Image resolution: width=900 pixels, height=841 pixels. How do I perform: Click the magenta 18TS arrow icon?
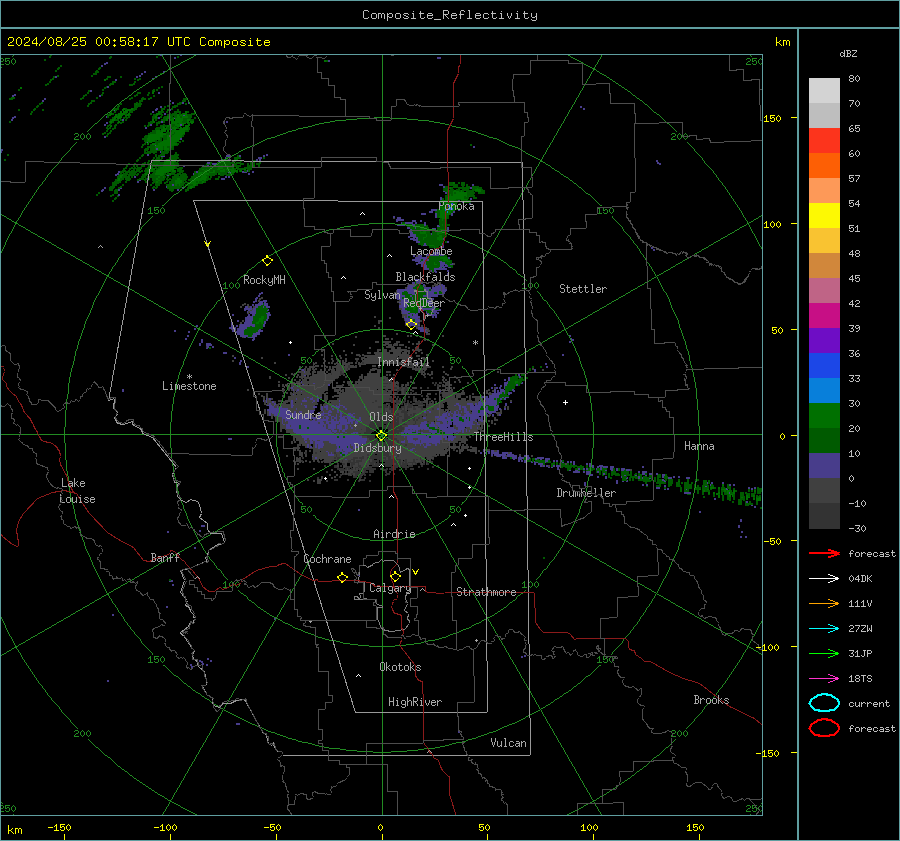click(x=824, y=679)
